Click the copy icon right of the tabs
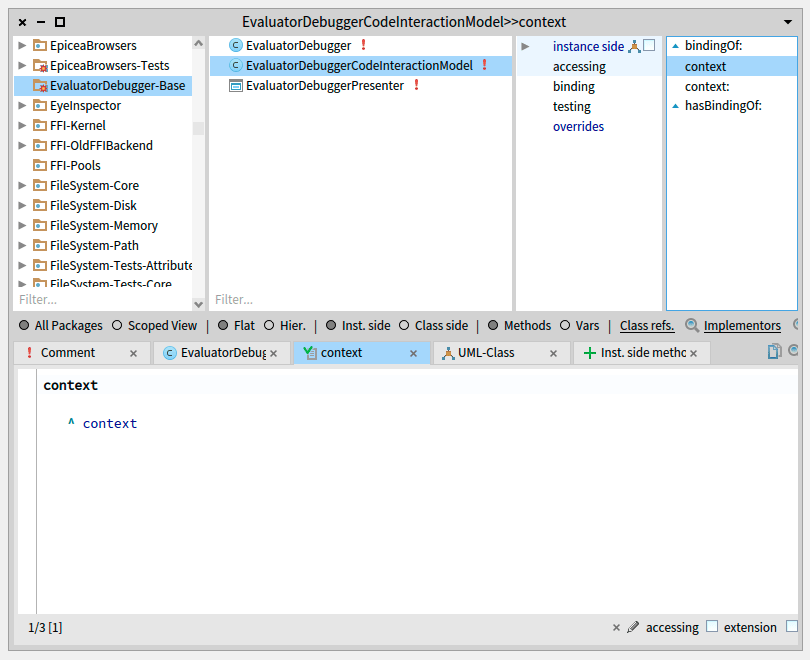 [774, 351]
